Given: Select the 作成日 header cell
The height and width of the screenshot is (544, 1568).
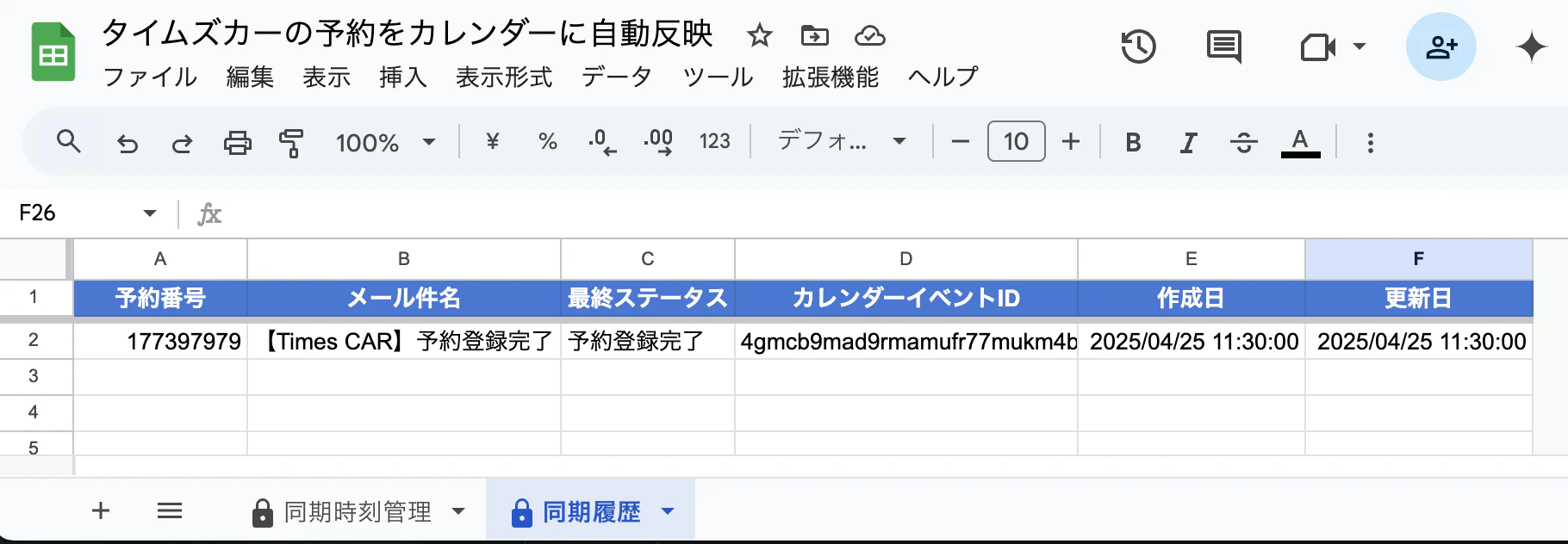Looking at the screenshot, I should point(1191,298).
